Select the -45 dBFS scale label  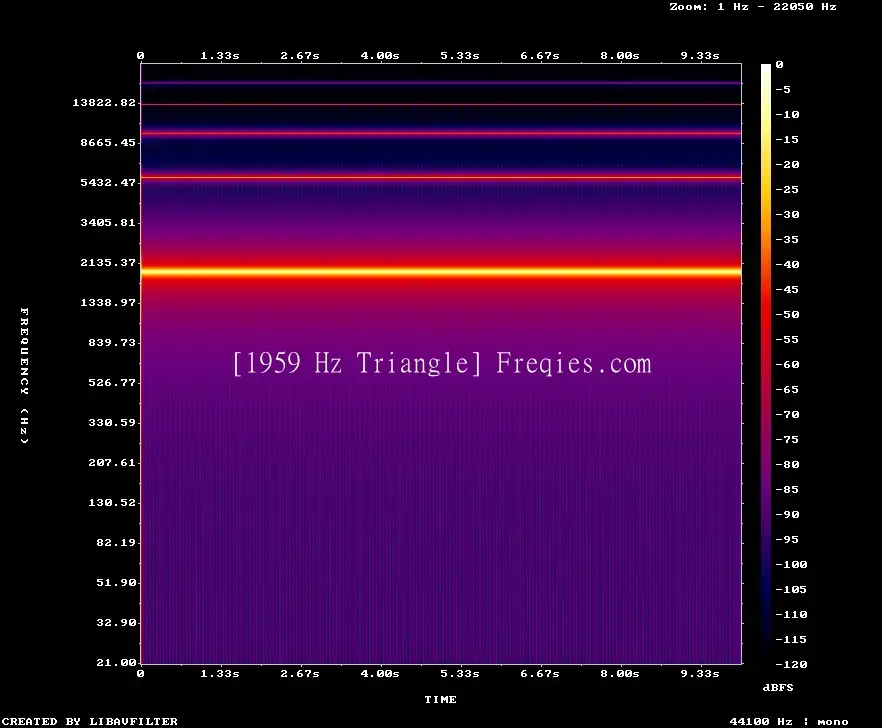[x=787, y=289]
